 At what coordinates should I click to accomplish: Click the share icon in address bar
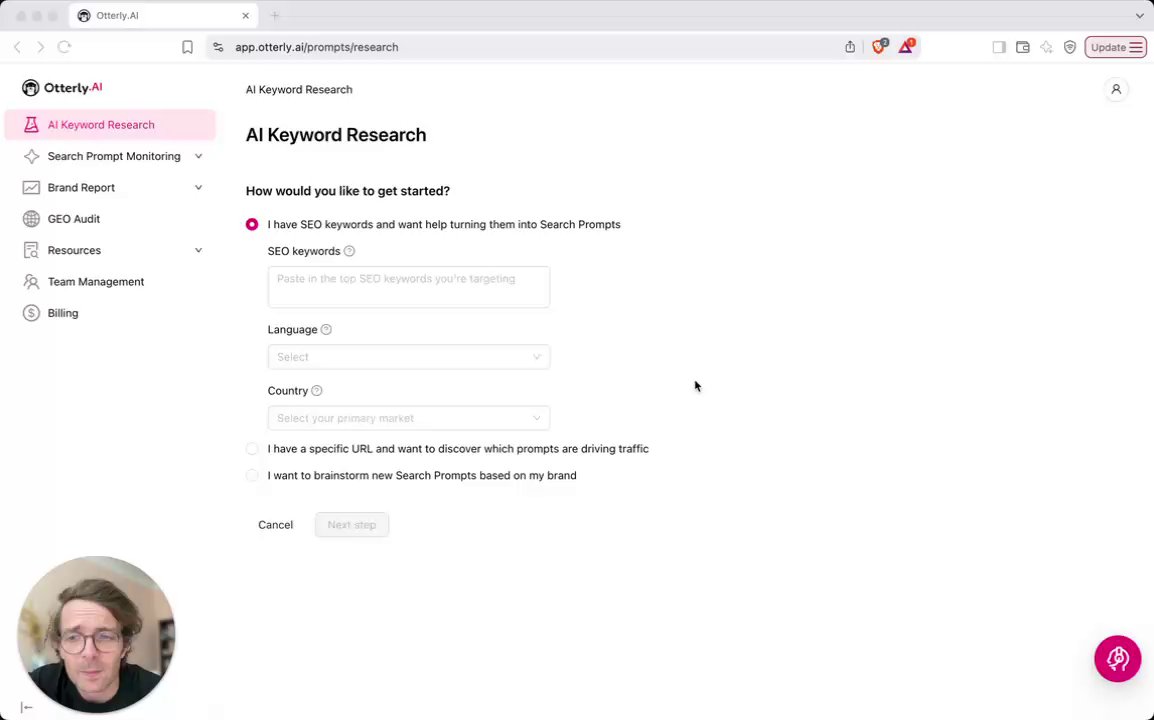pos(850,47)
